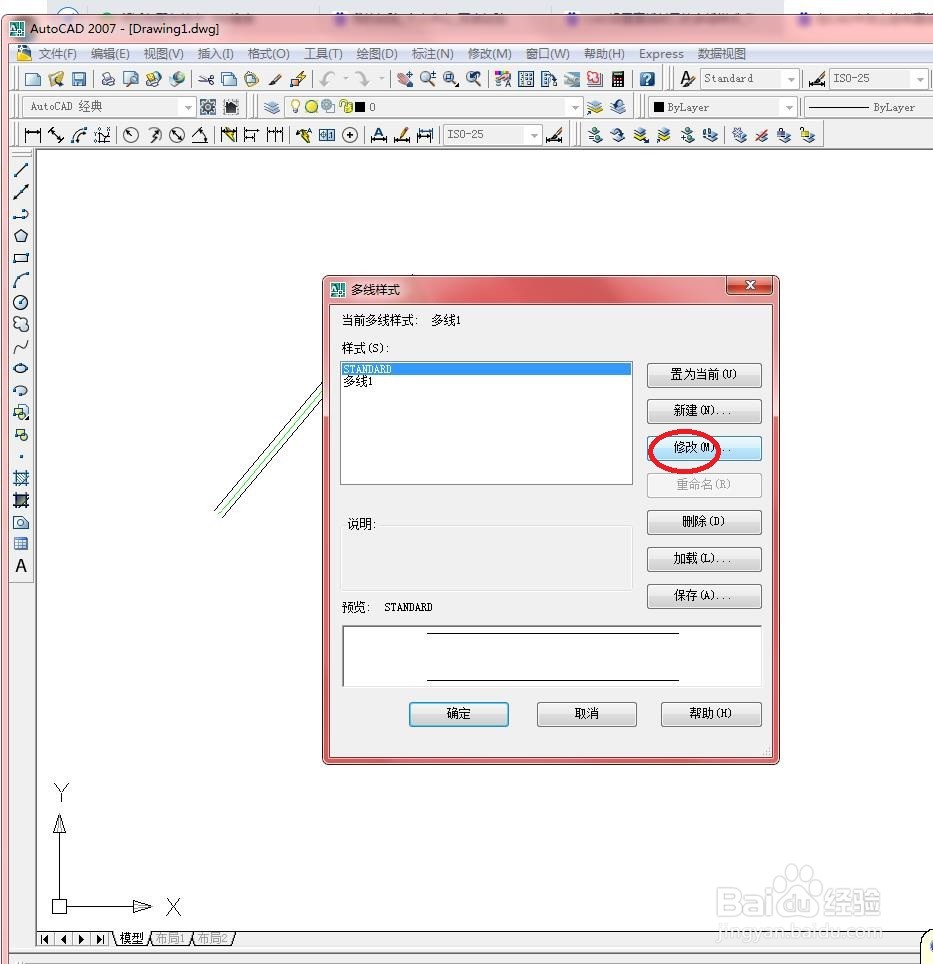Select the Circle draw tool

click(x=21, y=302)
